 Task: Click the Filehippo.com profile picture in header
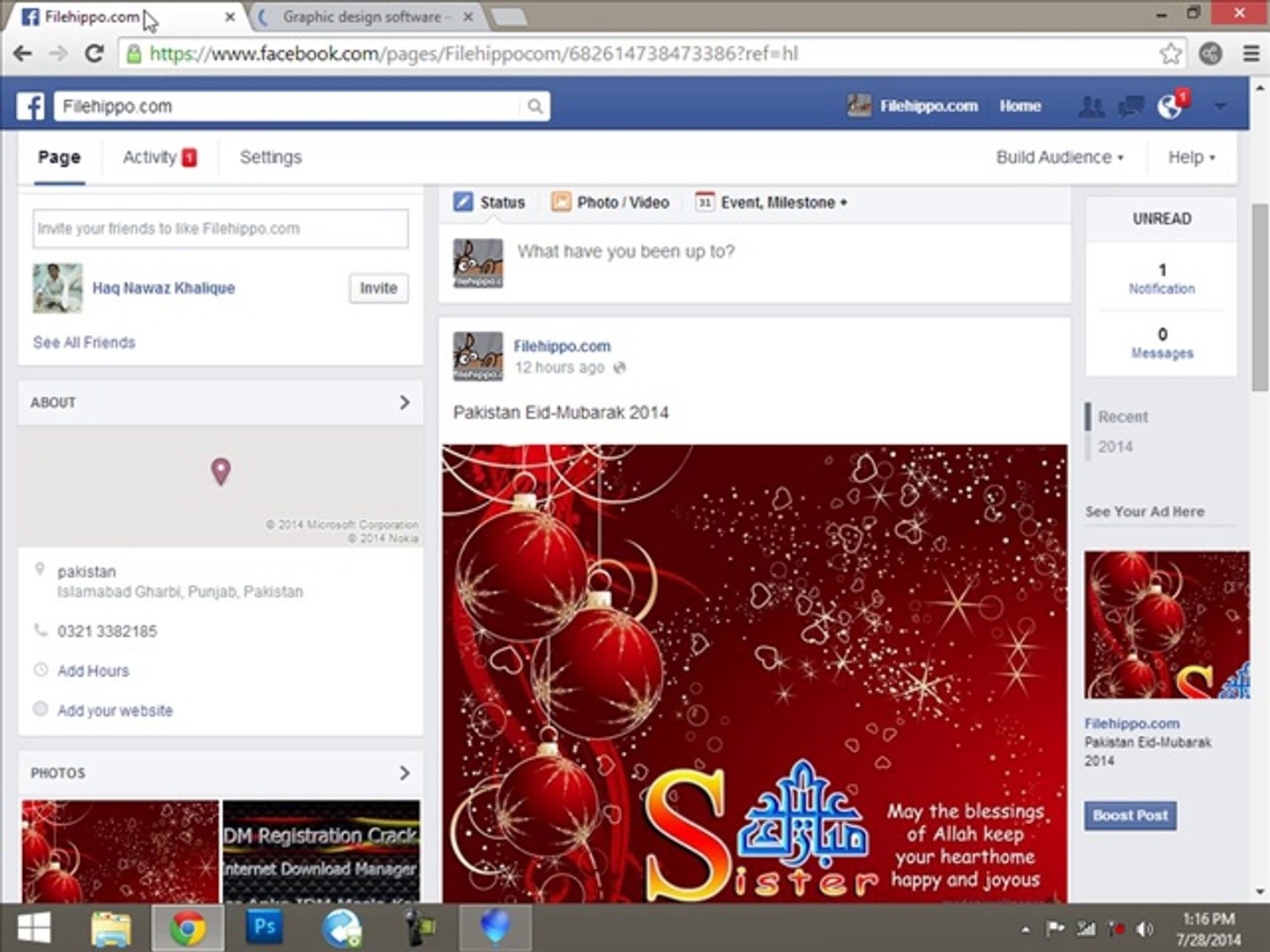(859, 106)
